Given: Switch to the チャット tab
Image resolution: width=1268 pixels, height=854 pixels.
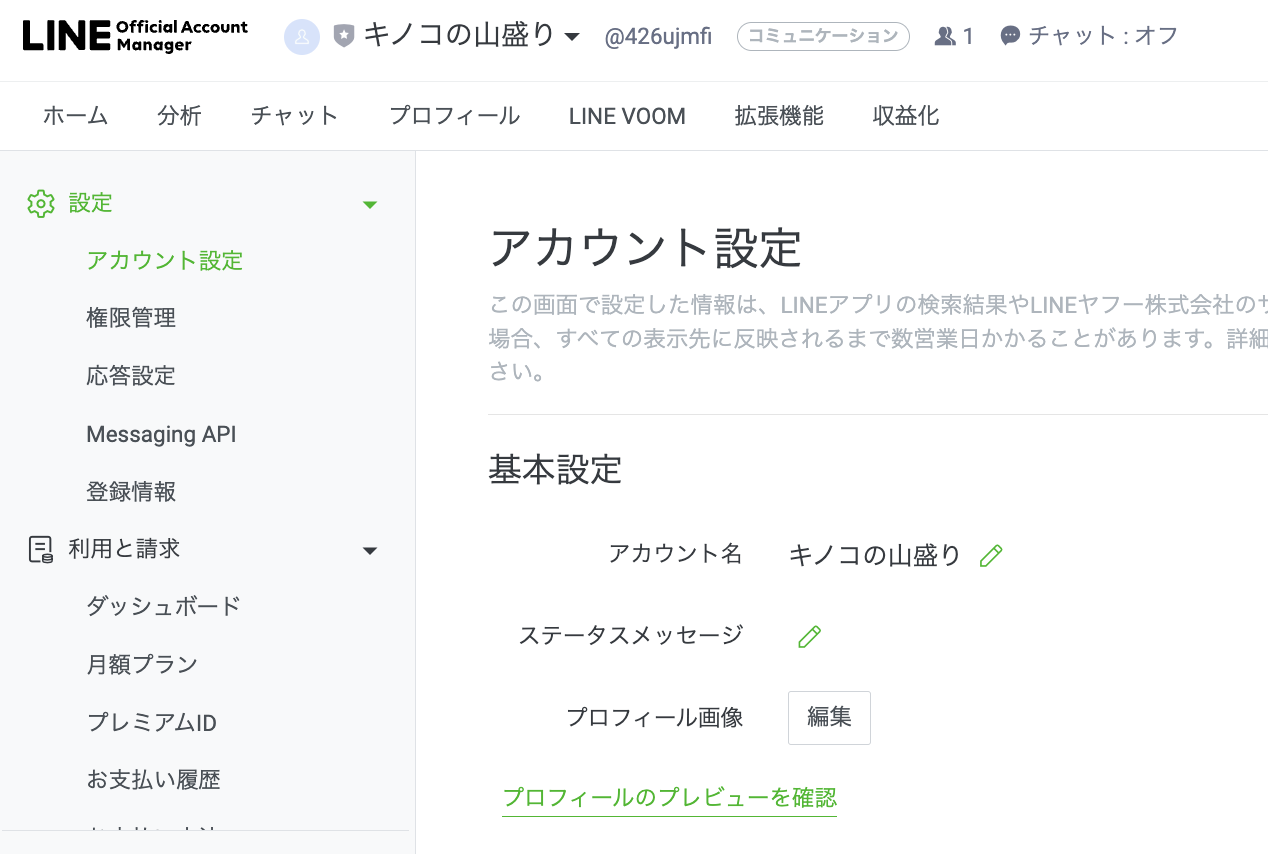Looking at the screenshot, I should click(295, 116).
